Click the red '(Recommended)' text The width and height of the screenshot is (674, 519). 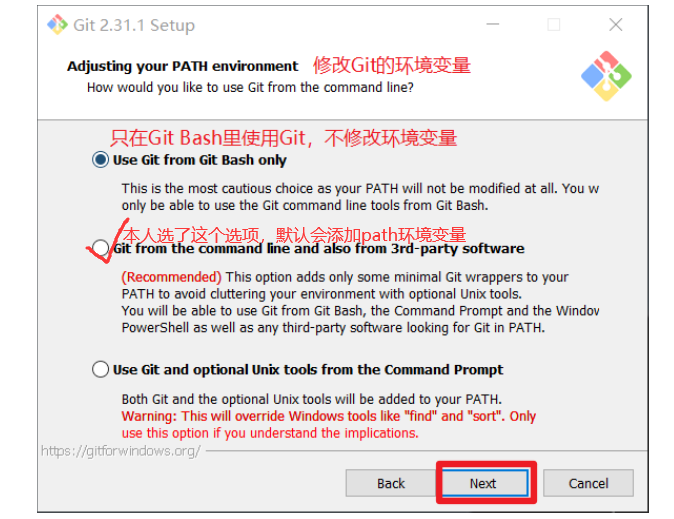coord(172,277)
